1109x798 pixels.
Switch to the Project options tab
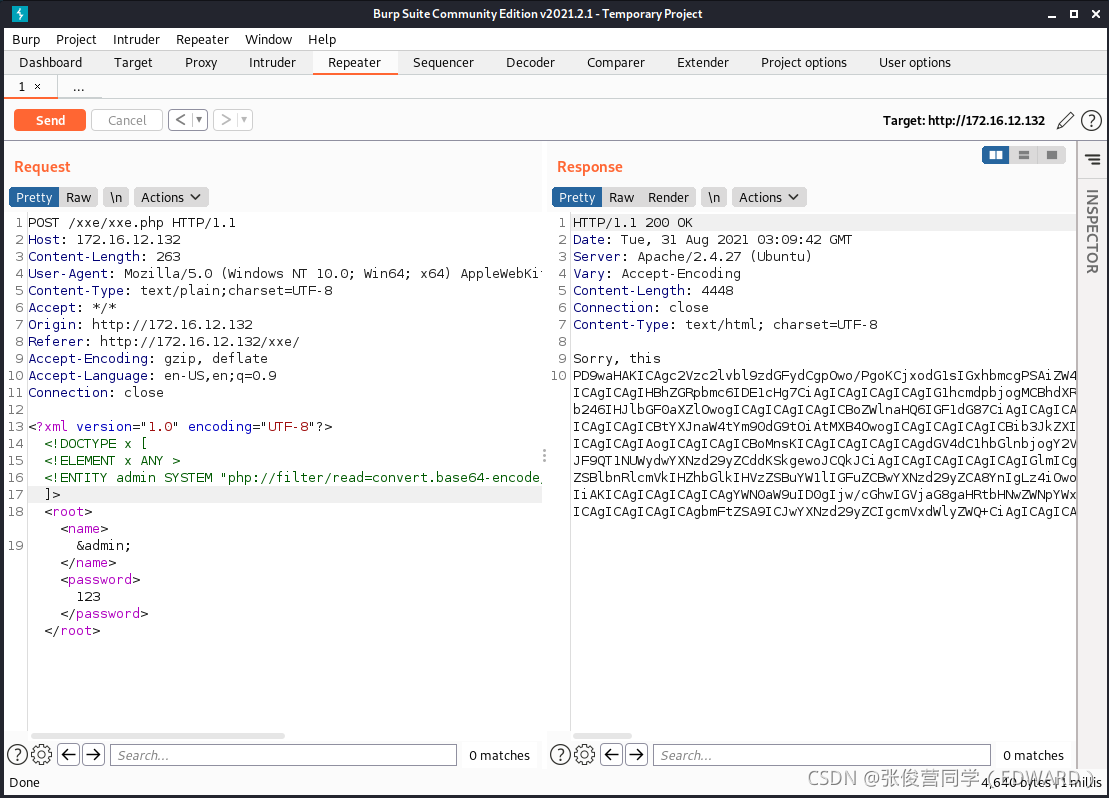click(804, 62)
